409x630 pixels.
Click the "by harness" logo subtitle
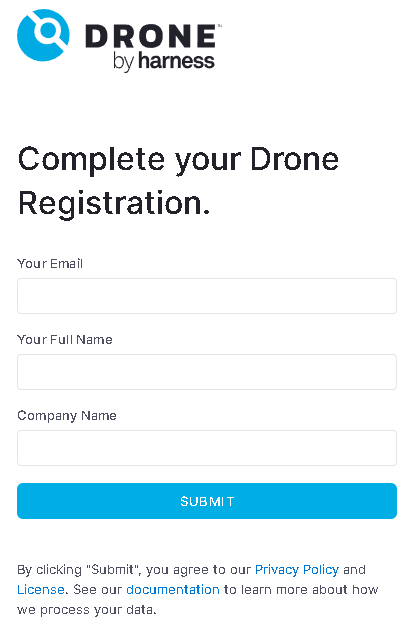click(x=164, y=61)
